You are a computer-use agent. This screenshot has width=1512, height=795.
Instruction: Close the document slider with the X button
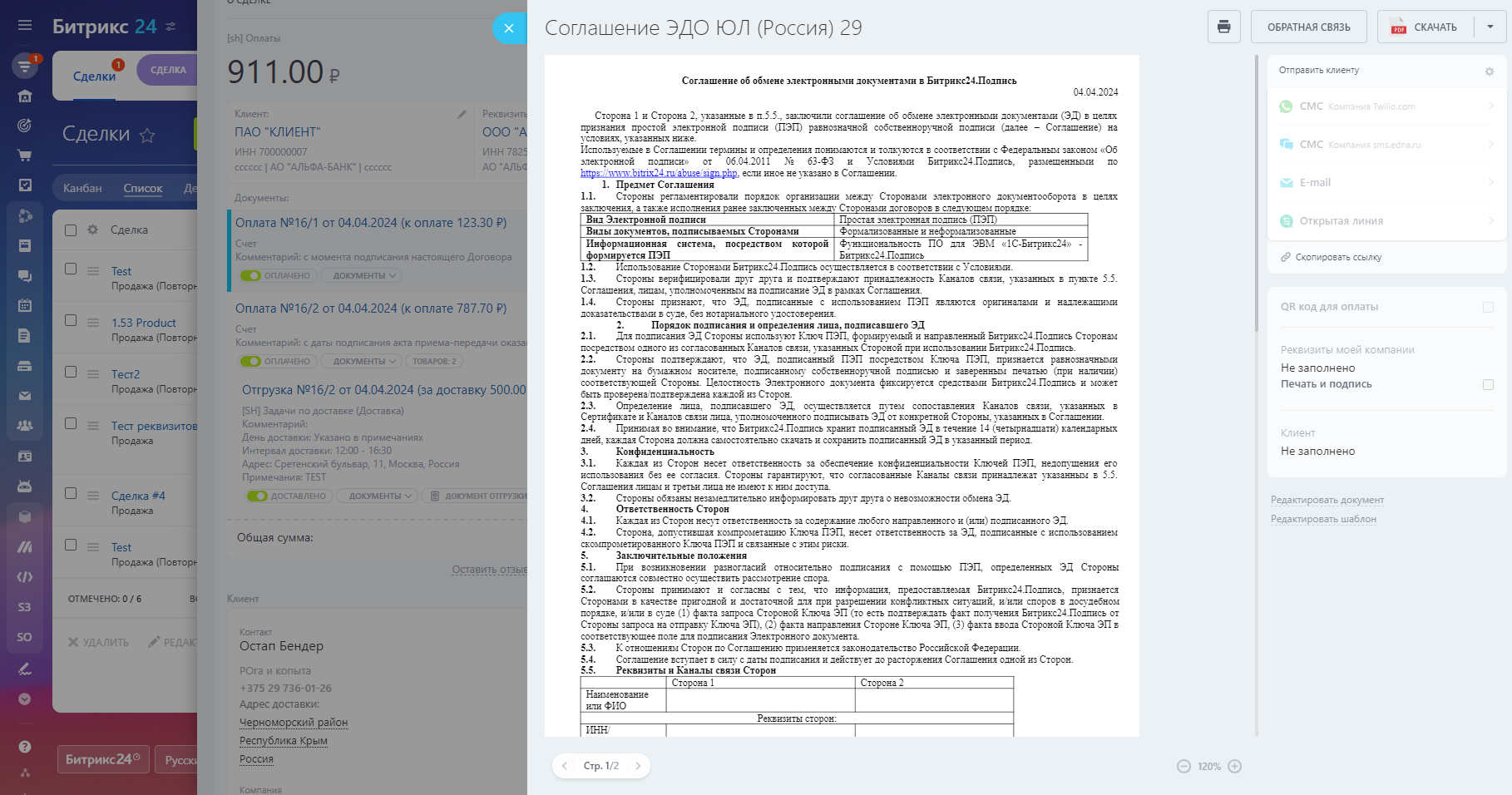tap(509, 28)
